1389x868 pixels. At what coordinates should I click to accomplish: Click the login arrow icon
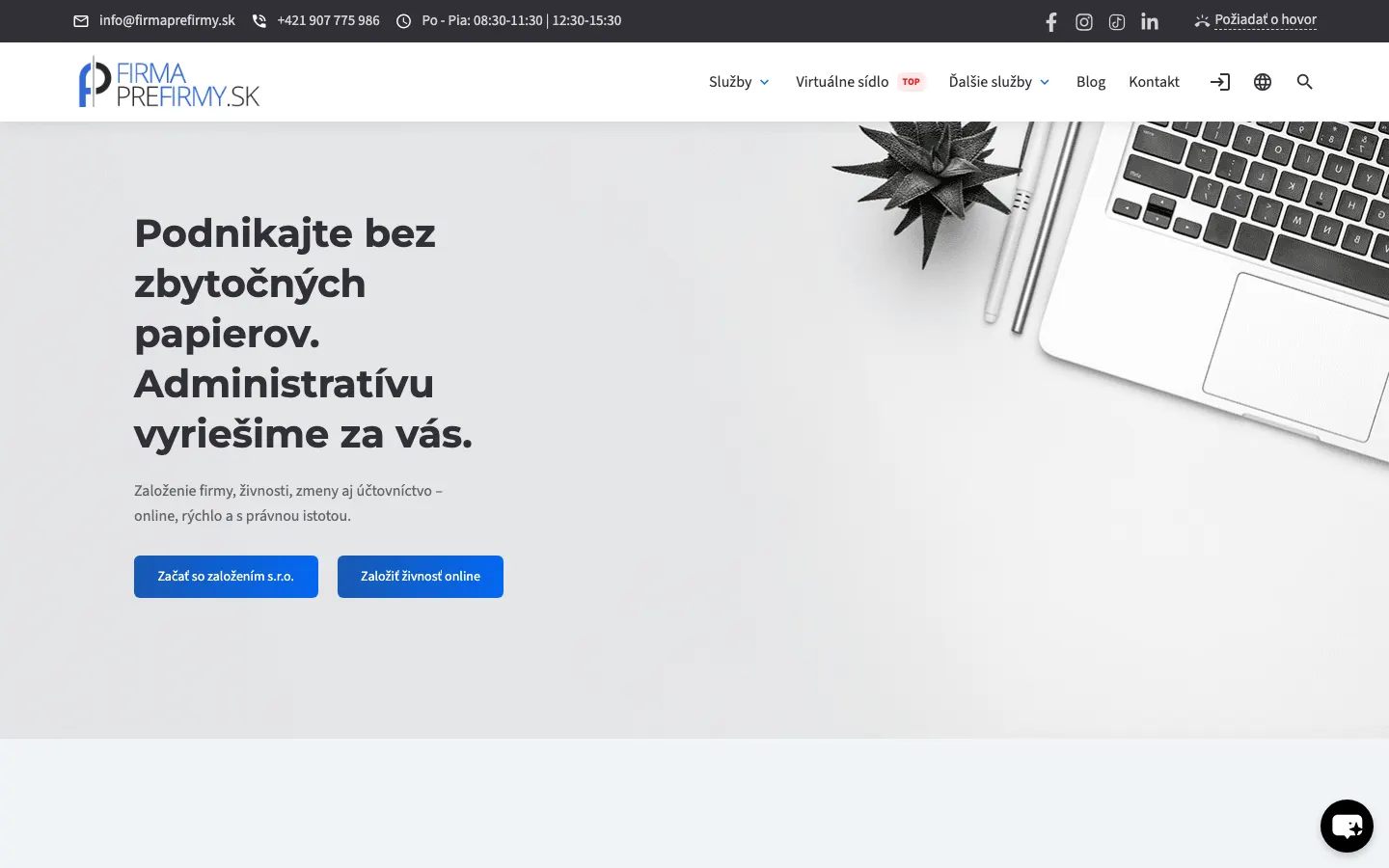pyautogui.click(x=1220, y=82)
